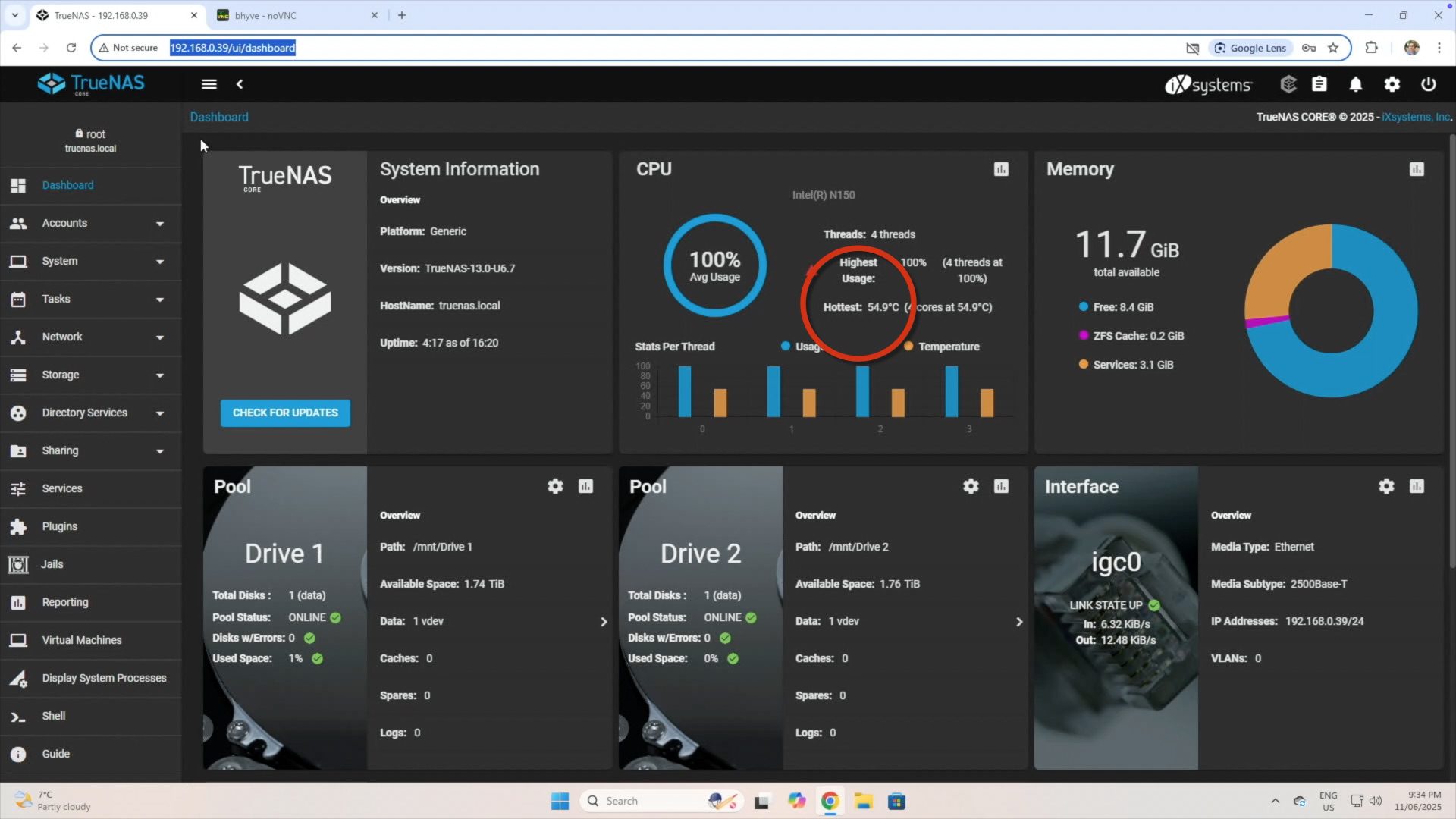The height and width of the screenshot is (819, 1456).
Task: Collapse sidebar with left chevron
Action: tap(240, 84)
